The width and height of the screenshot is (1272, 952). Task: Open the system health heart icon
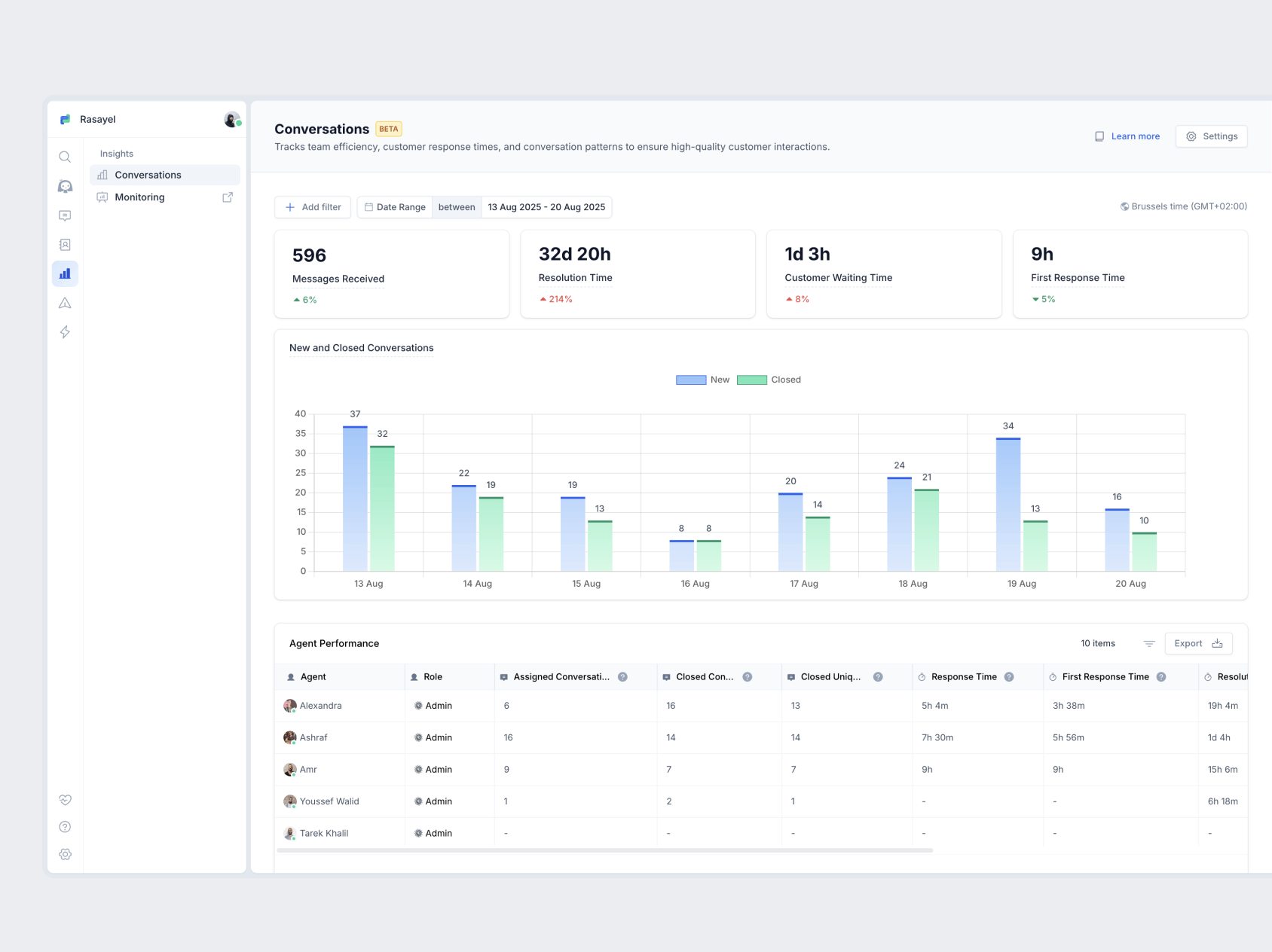[65, 800]
